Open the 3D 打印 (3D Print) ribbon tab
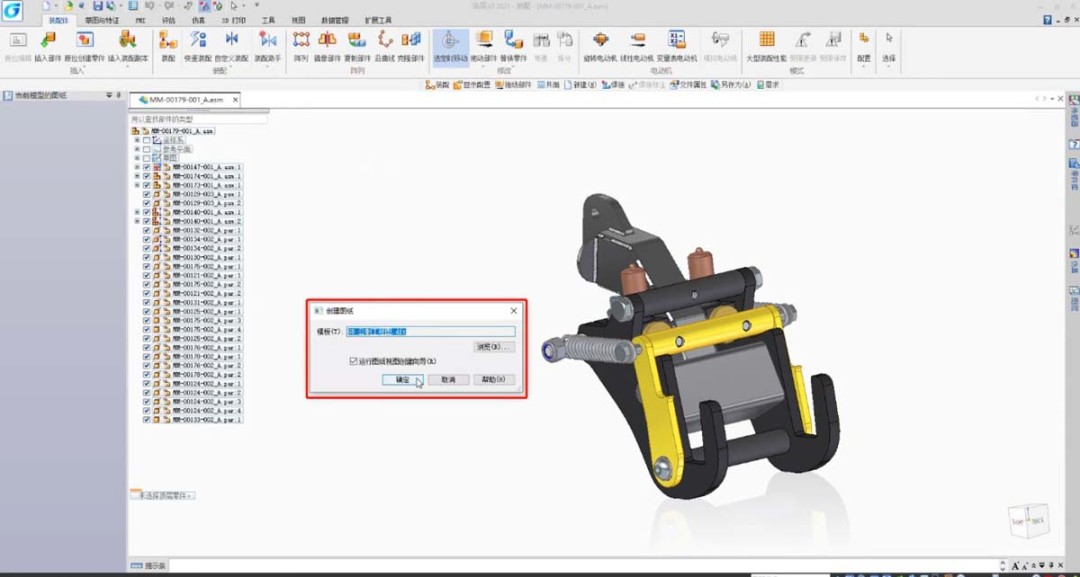The height and width of the screenshot is (577, 1080). coord(232,20)
